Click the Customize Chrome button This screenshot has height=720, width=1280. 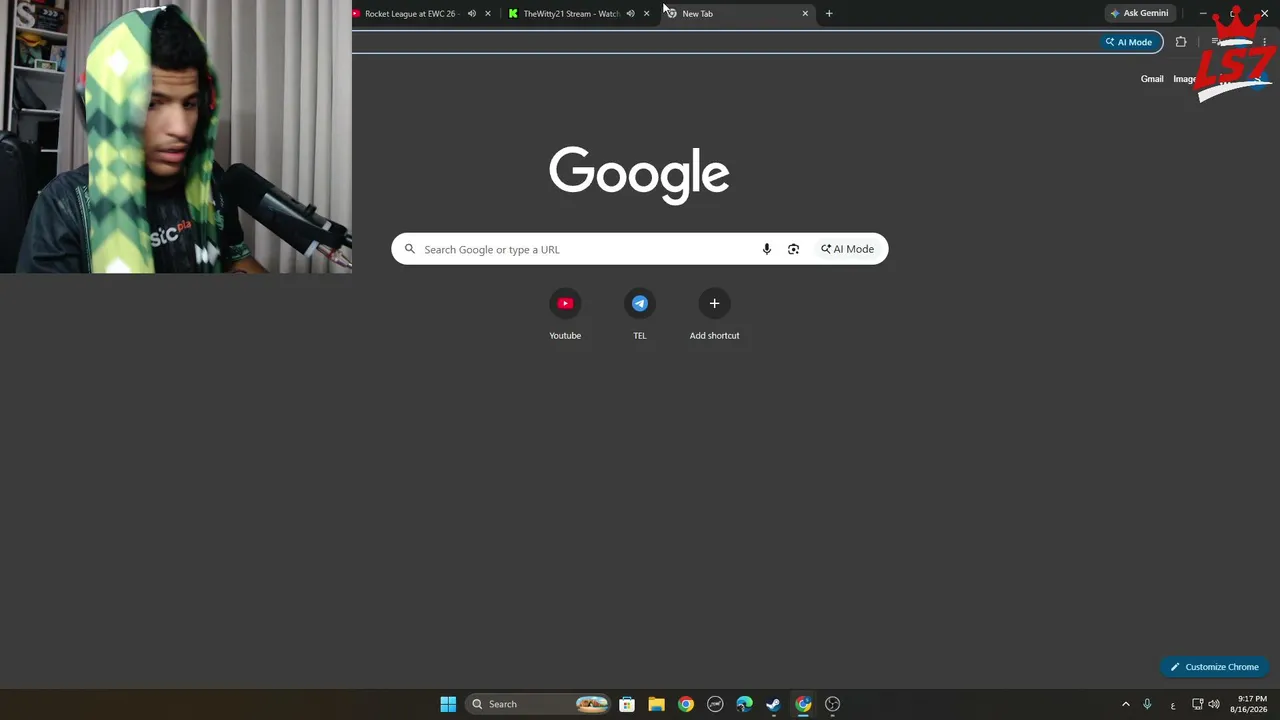1215,667
